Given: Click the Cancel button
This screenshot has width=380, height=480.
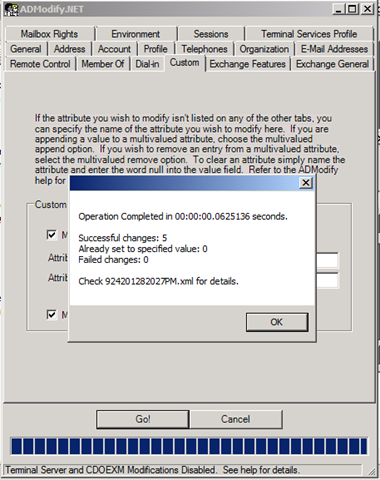Looking at the screenshot, I should 236,419.
